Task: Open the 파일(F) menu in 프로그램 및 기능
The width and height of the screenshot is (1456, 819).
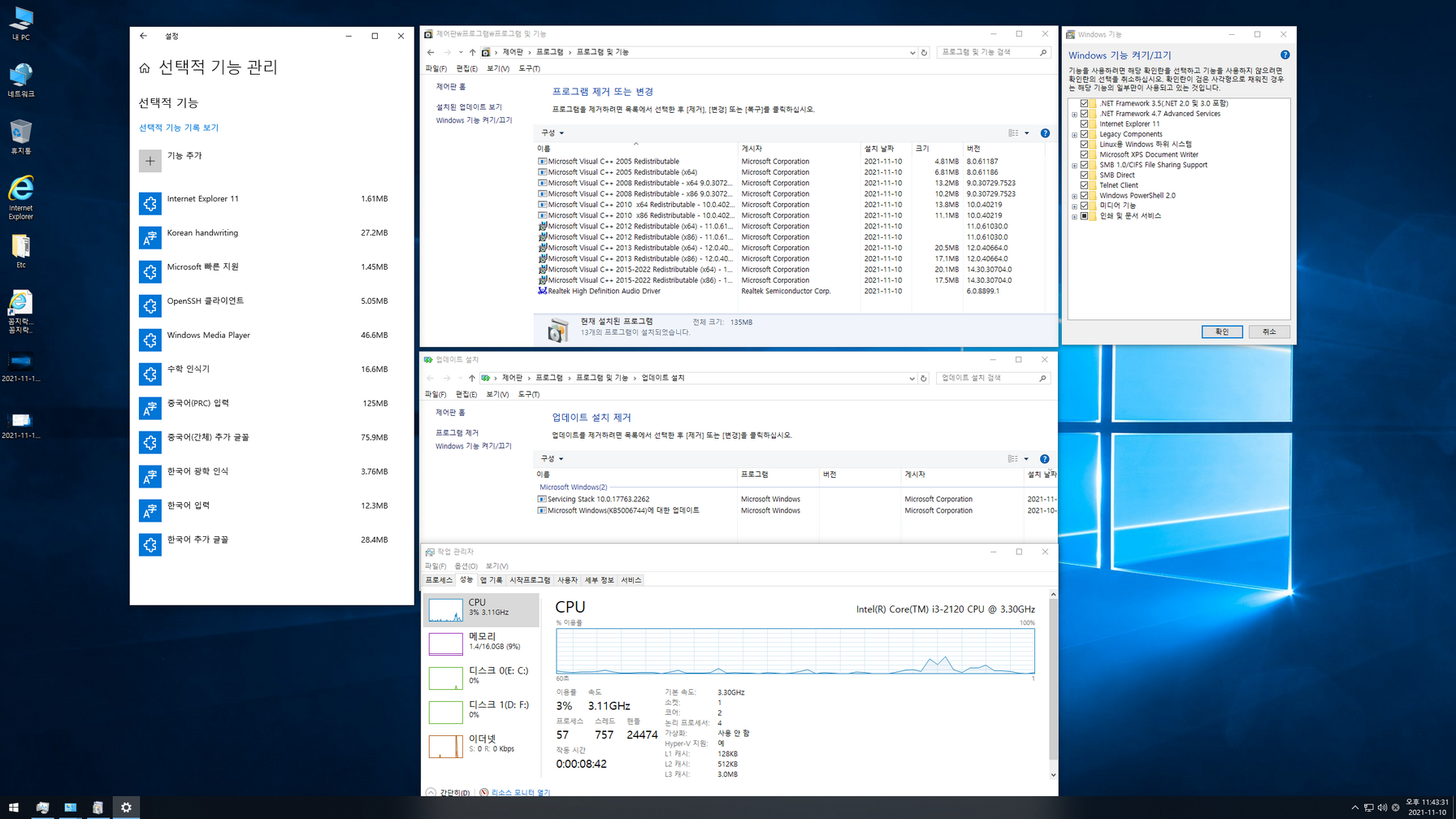Action: click(x=435, y=68)
